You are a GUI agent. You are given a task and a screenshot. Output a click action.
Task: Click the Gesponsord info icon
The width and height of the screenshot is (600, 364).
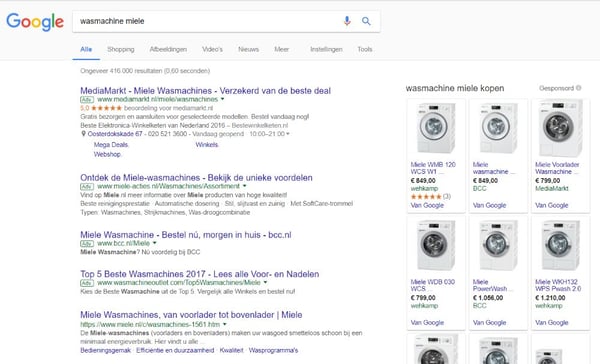579,88
